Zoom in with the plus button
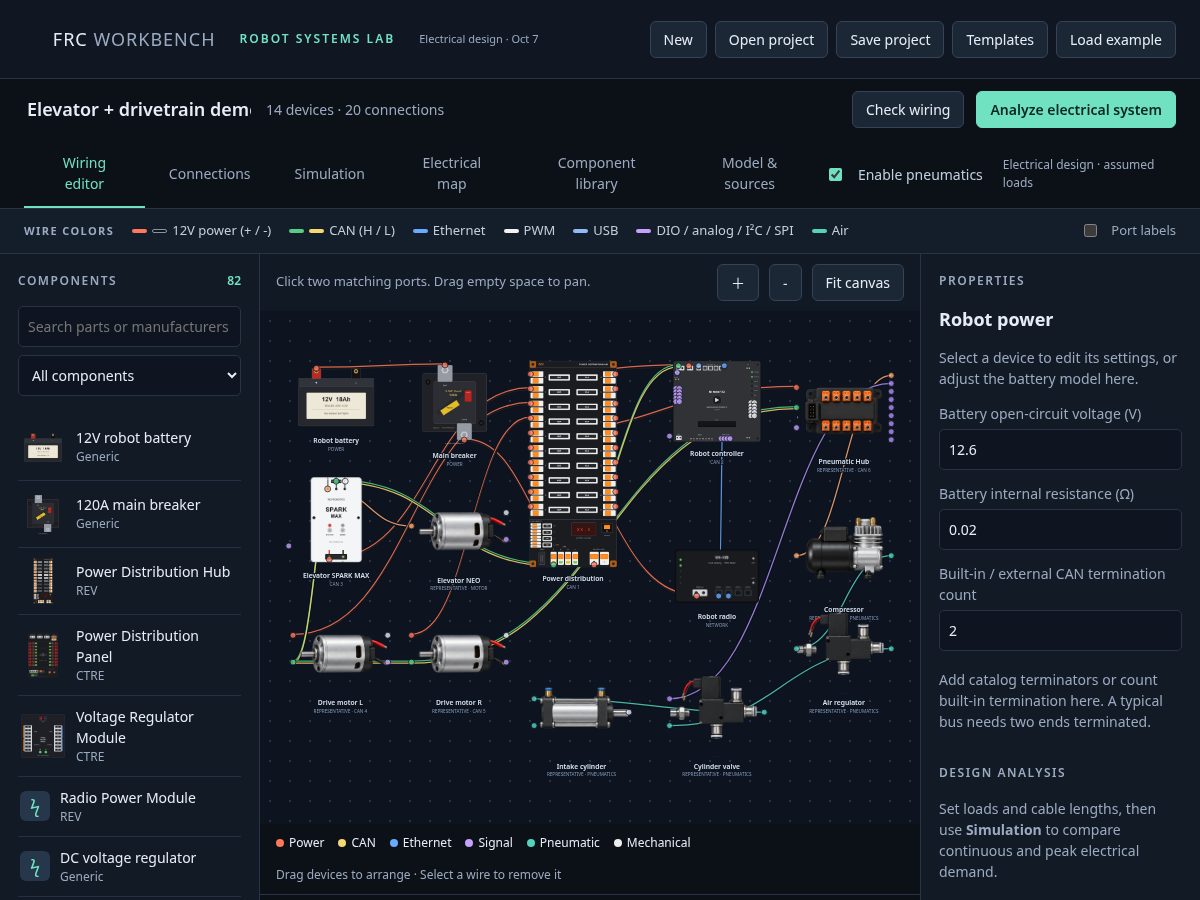Image resolution: width=1200 pixels, height=900 pixels. [x=738, y=283]
